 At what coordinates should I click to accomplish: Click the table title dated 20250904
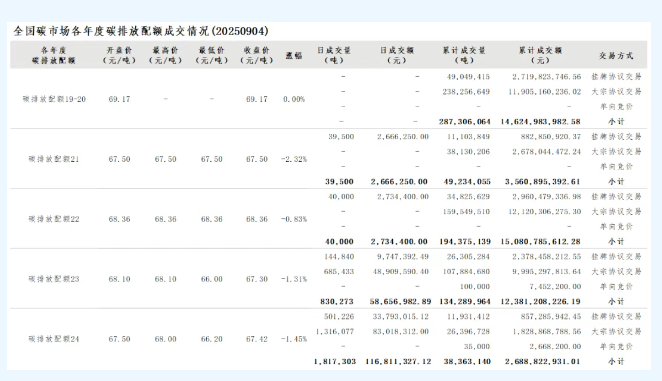click(141, 31)
